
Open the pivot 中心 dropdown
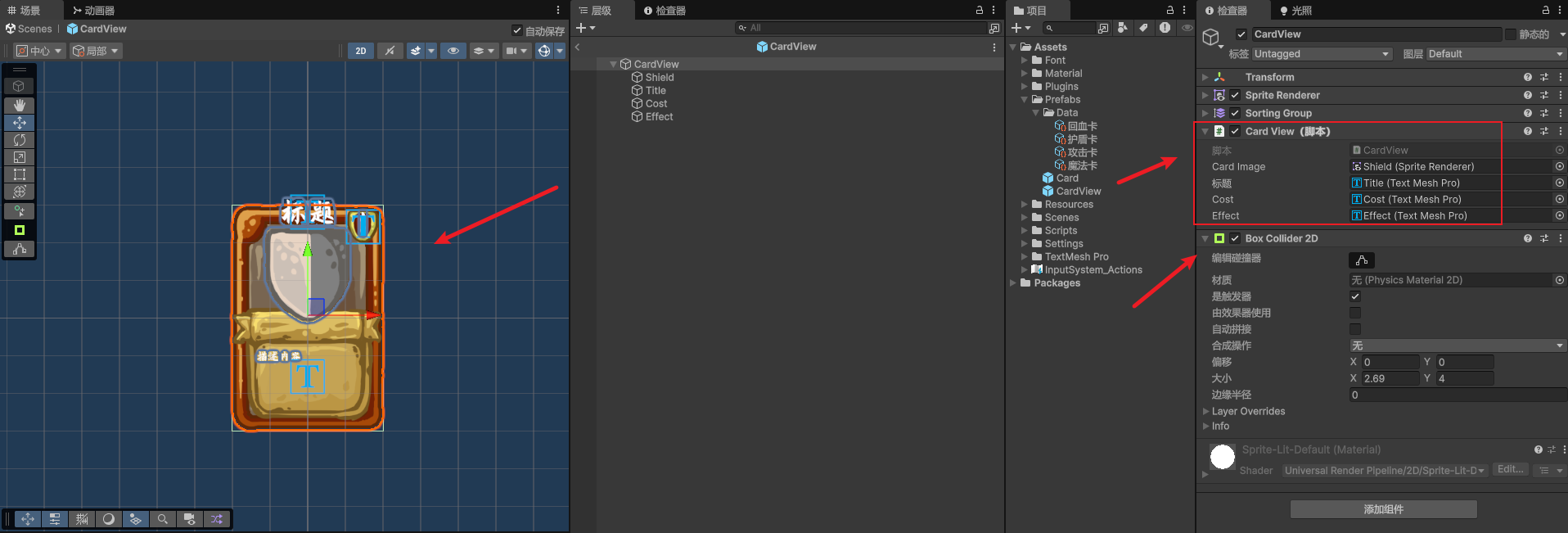pos(39,51)
